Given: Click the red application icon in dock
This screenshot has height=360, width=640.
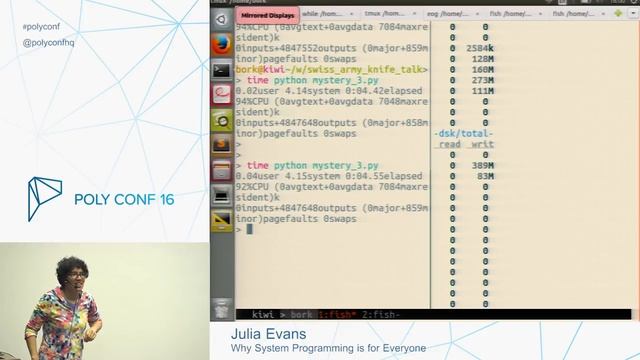Looking at the screenshot, I should pyautogui.click(x=222, y=95).
